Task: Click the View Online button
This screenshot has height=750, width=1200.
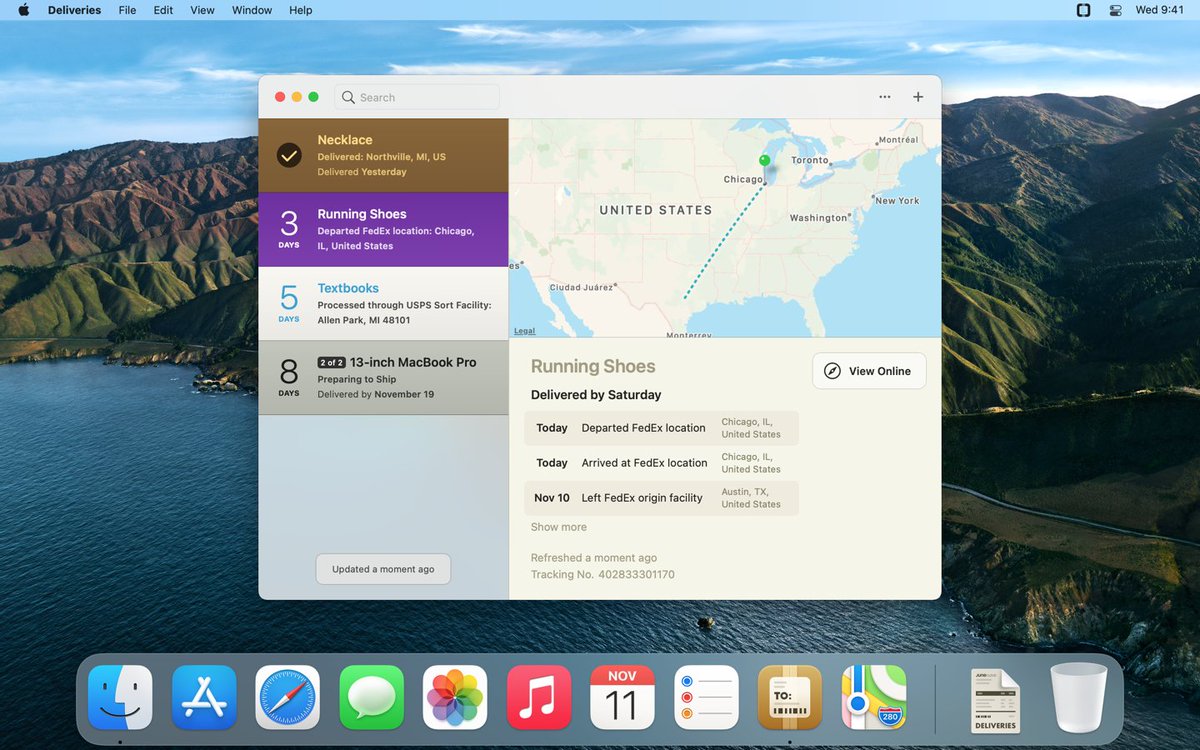Action: 869,371
